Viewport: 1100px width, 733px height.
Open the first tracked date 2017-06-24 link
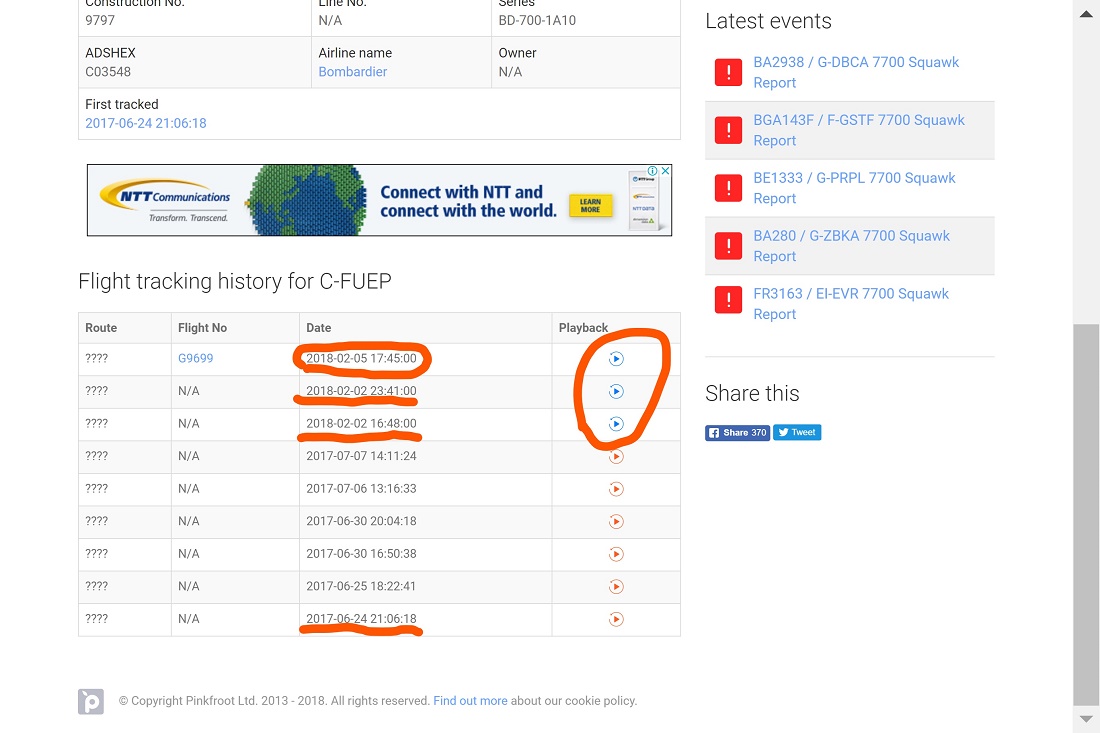[146, 123]
